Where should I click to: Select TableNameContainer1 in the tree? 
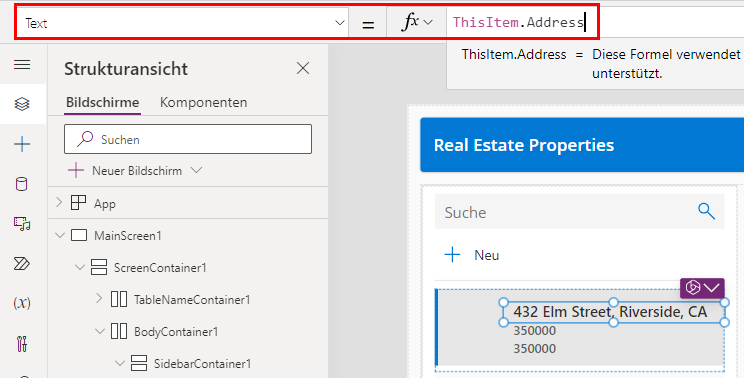(x=192, y=300)
